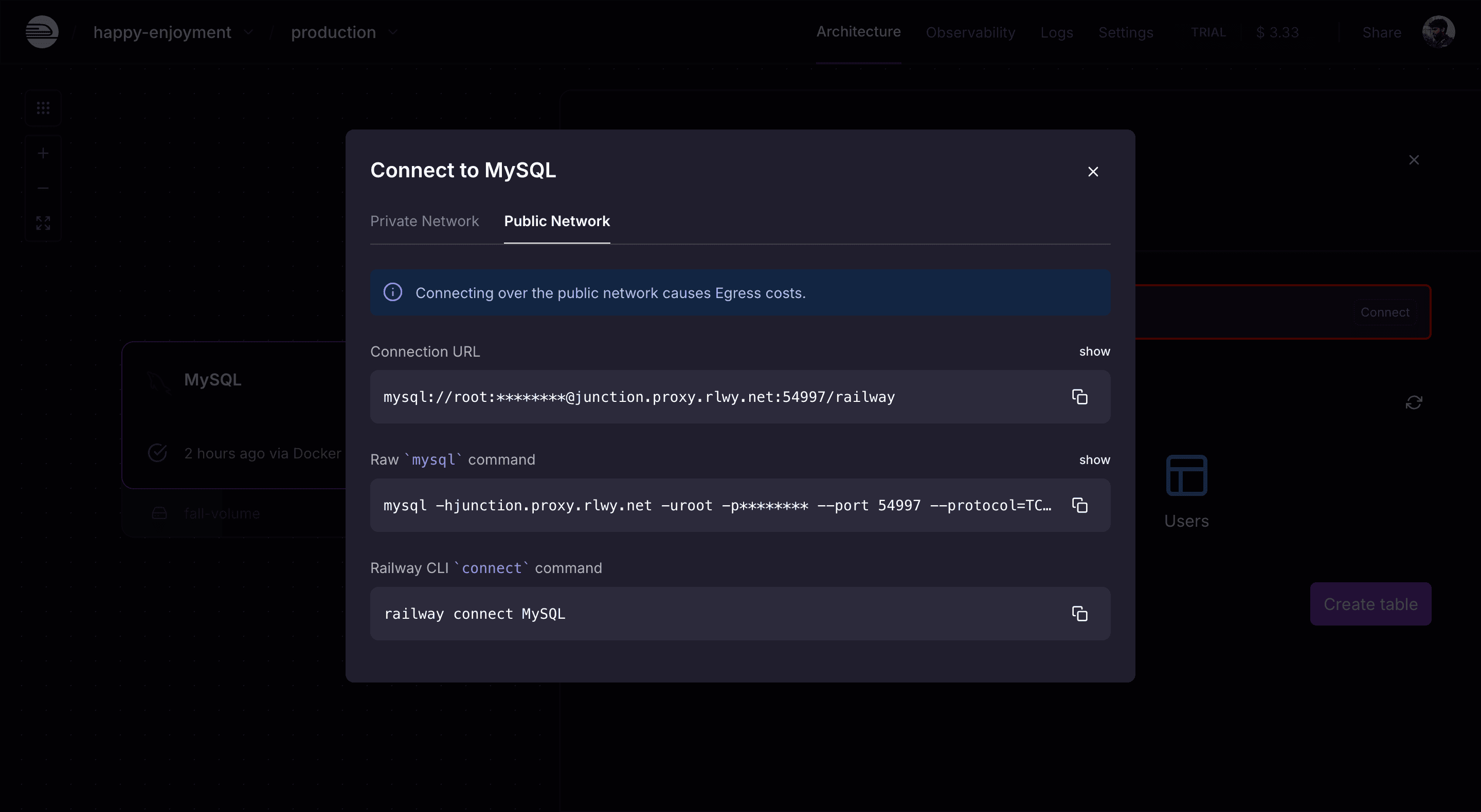Select the railway connect MySQL field
The height and width of the screenshot is (812, 1481).
pos(740,613)
